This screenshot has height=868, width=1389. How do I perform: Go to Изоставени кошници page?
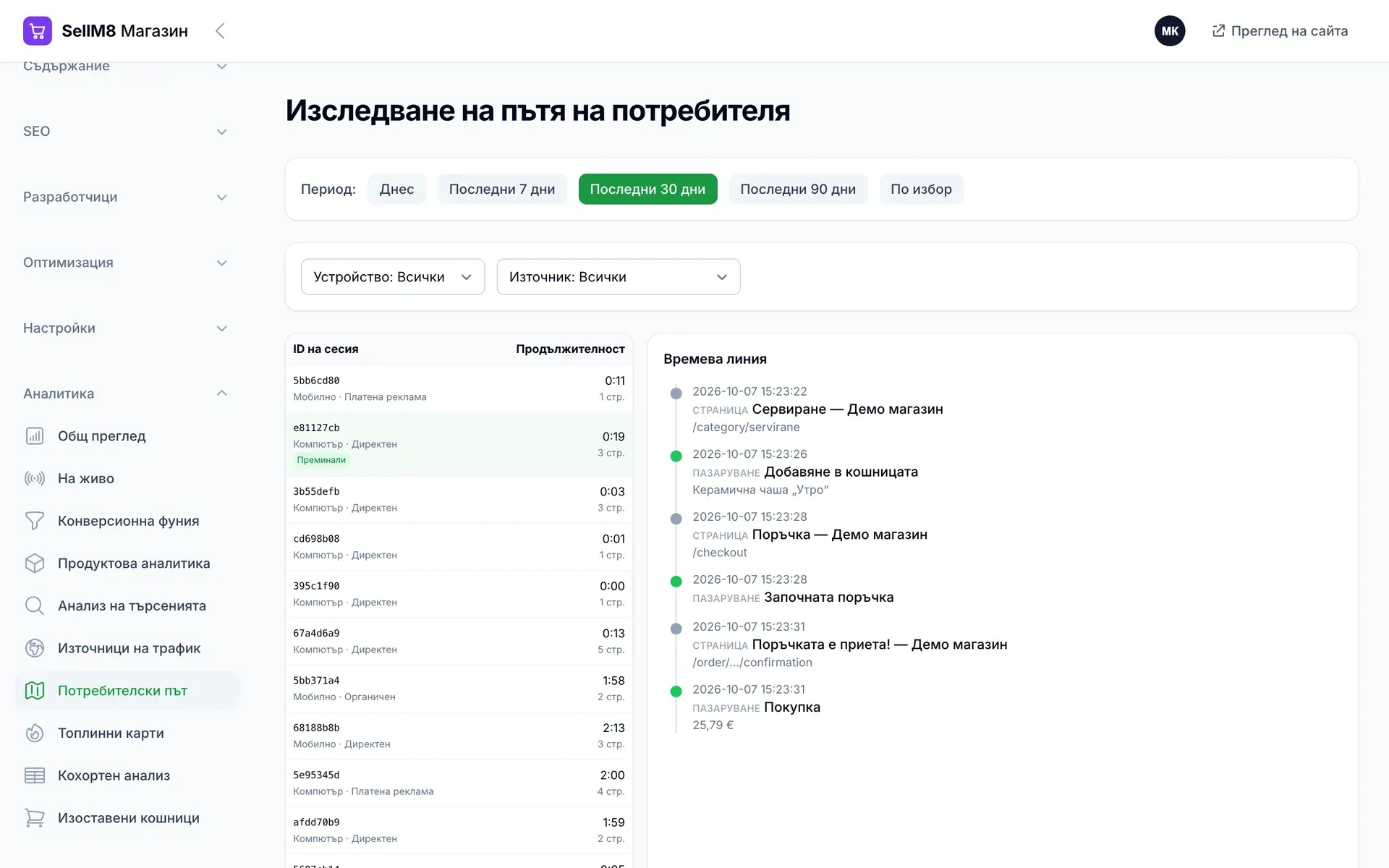coord(127,818)
